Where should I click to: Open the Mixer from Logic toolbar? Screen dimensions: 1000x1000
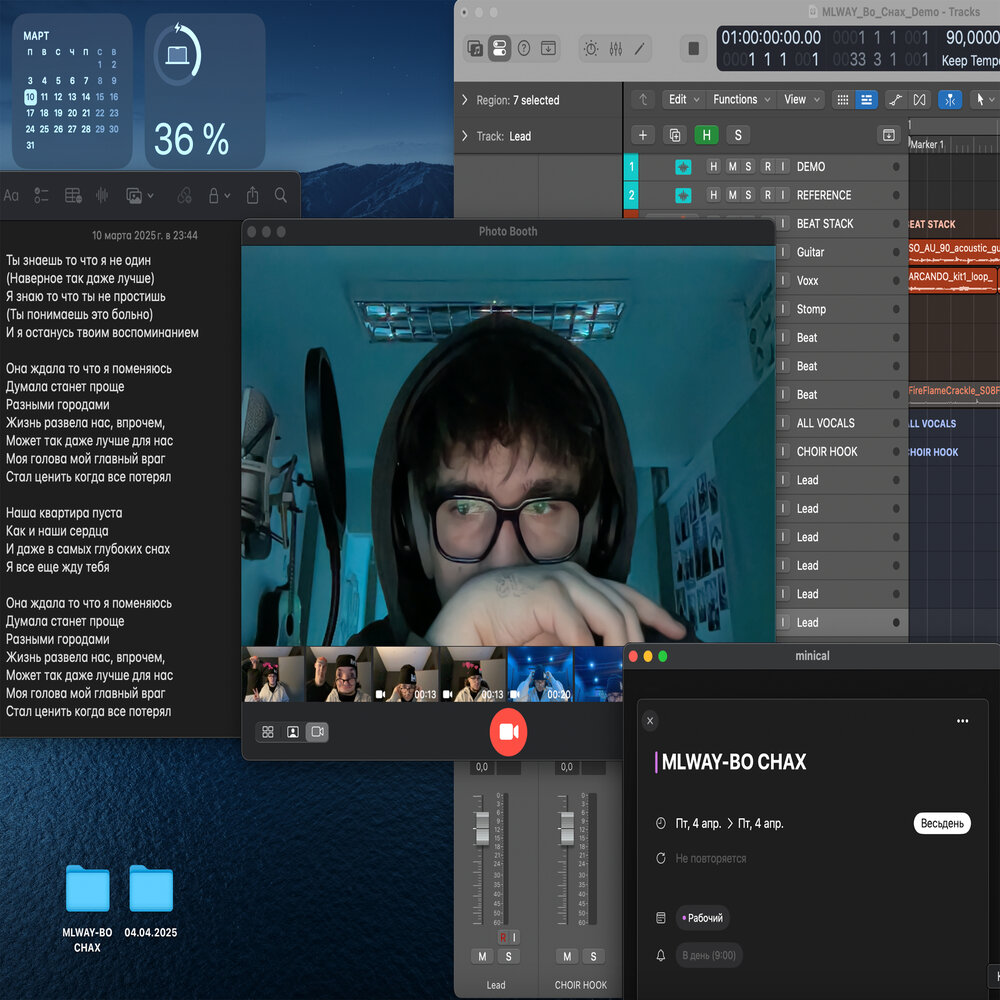click(x=616, y=48)
